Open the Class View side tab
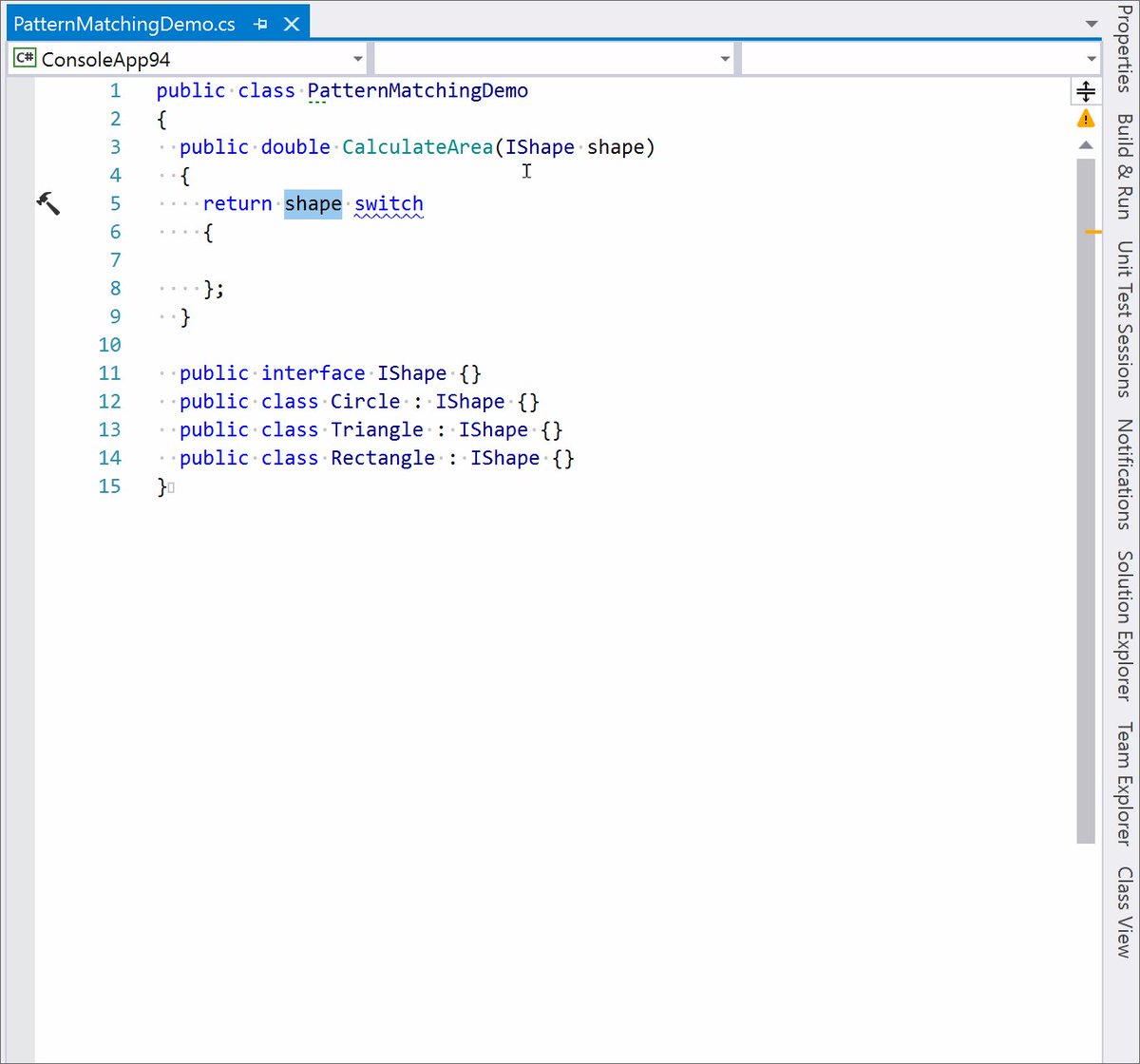 pyautogui.click(x=1126, y=911)
